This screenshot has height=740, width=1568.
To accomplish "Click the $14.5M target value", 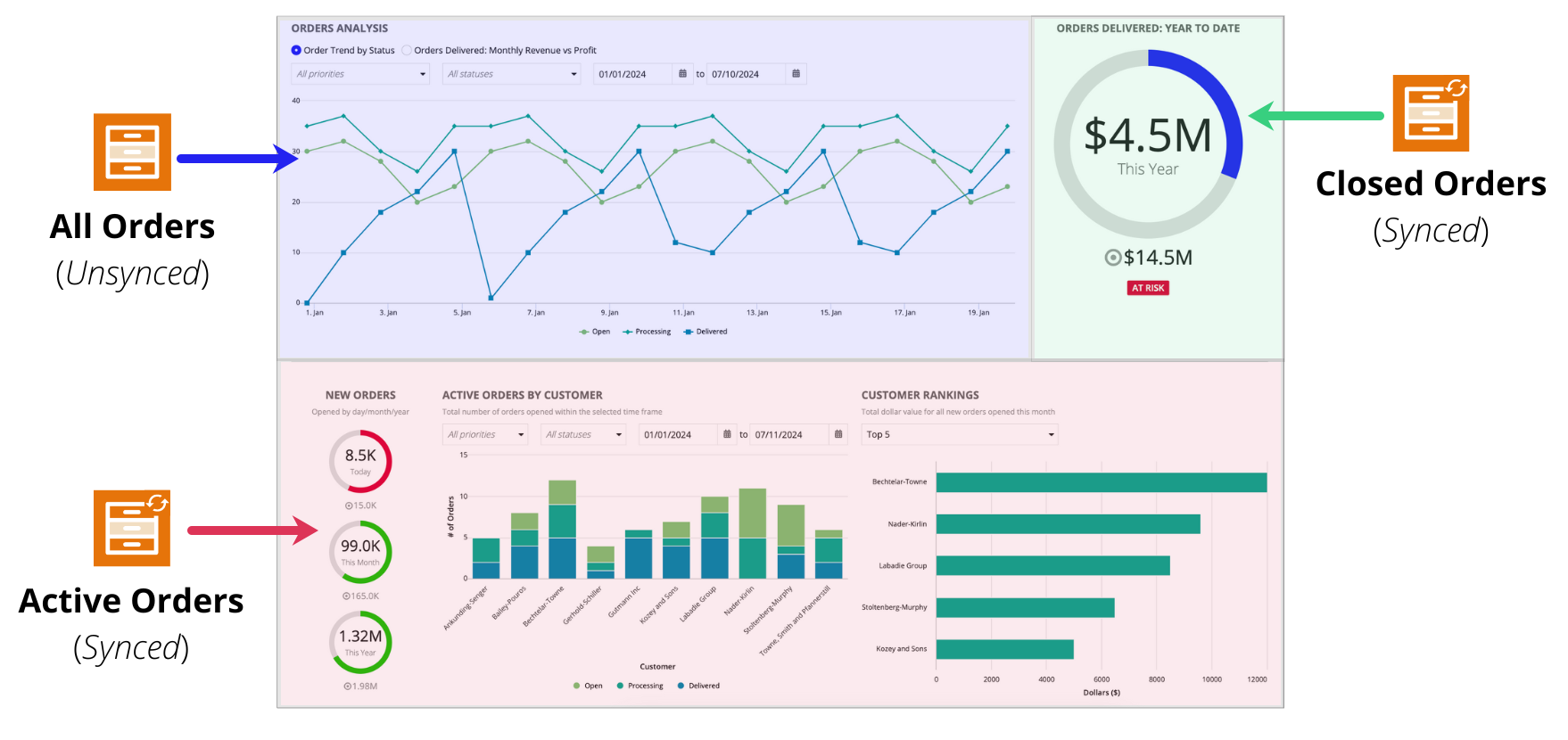I will [x=1158, y=258].
